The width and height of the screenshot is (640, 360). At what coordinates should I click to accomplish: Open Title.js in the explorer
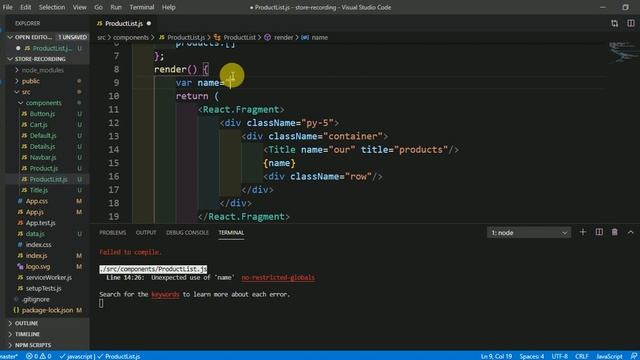point(39,190)
